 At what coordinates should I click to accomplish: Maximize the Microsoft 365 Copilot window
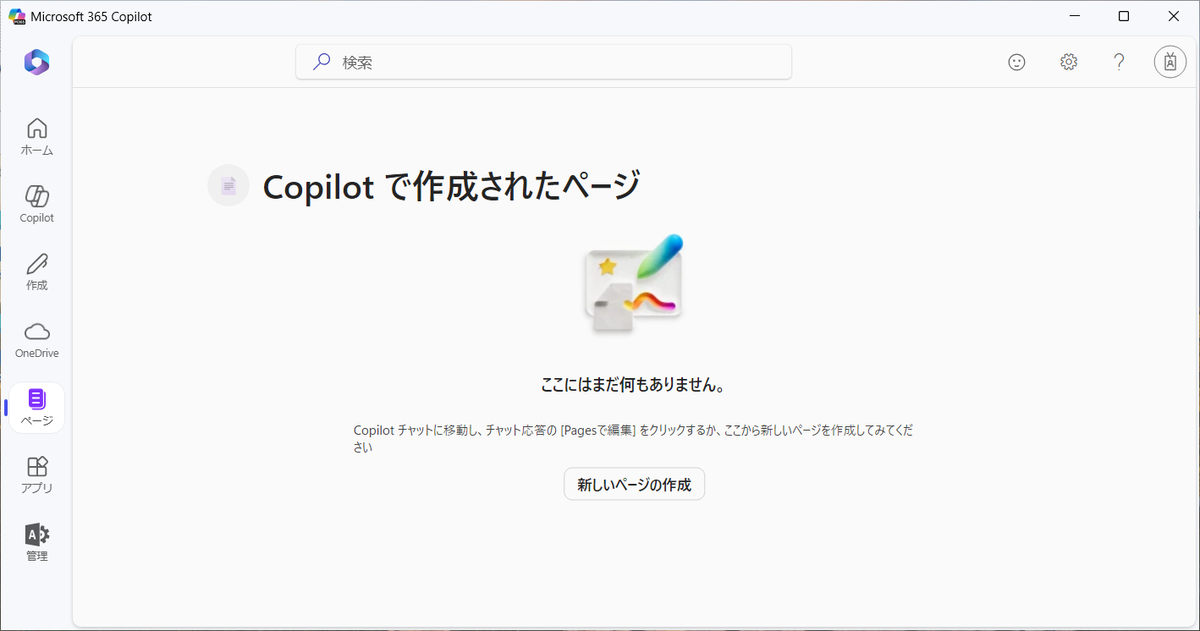point(1124,16)
